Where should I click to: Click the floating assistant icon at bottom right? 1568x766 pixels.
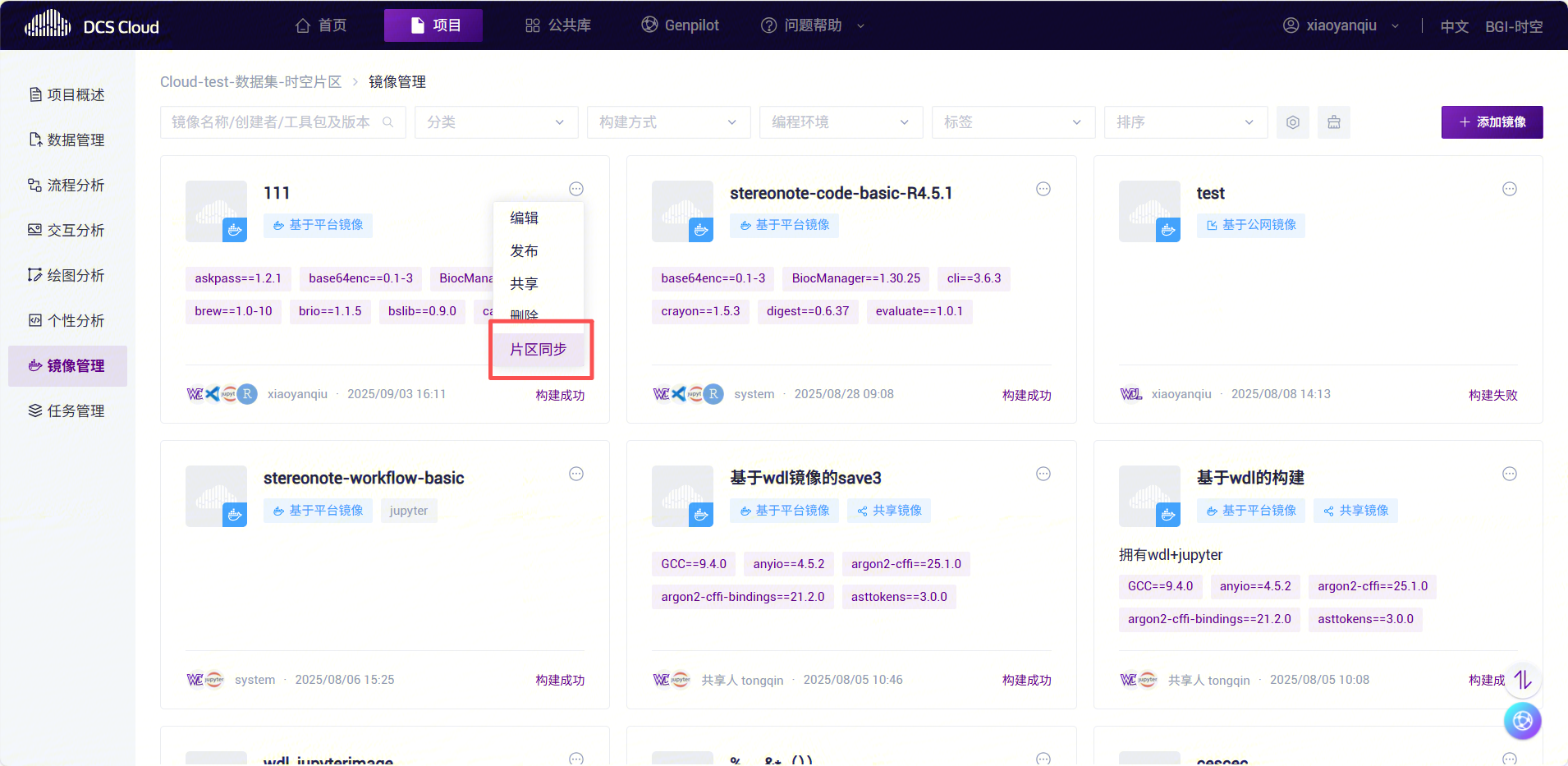tap(1522, 721)
